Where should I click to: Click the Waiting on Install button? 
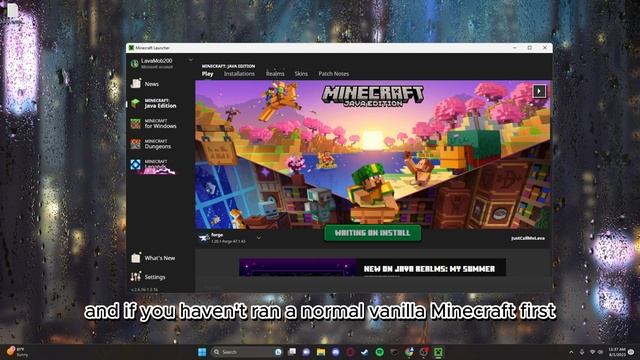372,233
